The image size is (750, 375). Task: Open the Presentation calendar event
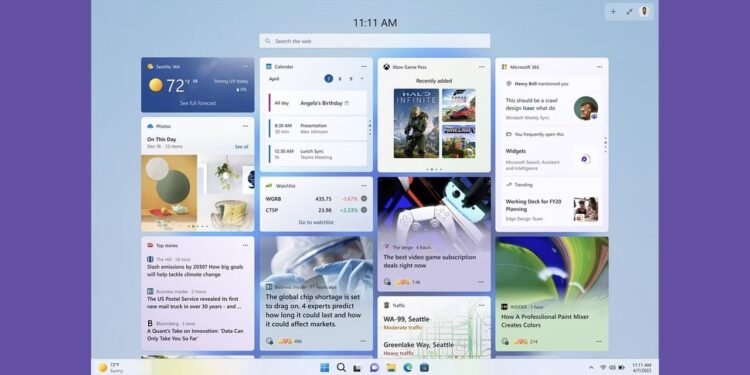tap(318, 128)
